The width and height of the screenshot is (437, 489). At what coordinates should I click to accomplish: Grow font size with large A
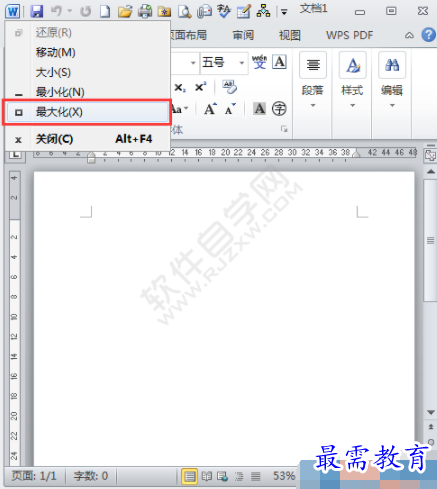(x=210, y=109)
